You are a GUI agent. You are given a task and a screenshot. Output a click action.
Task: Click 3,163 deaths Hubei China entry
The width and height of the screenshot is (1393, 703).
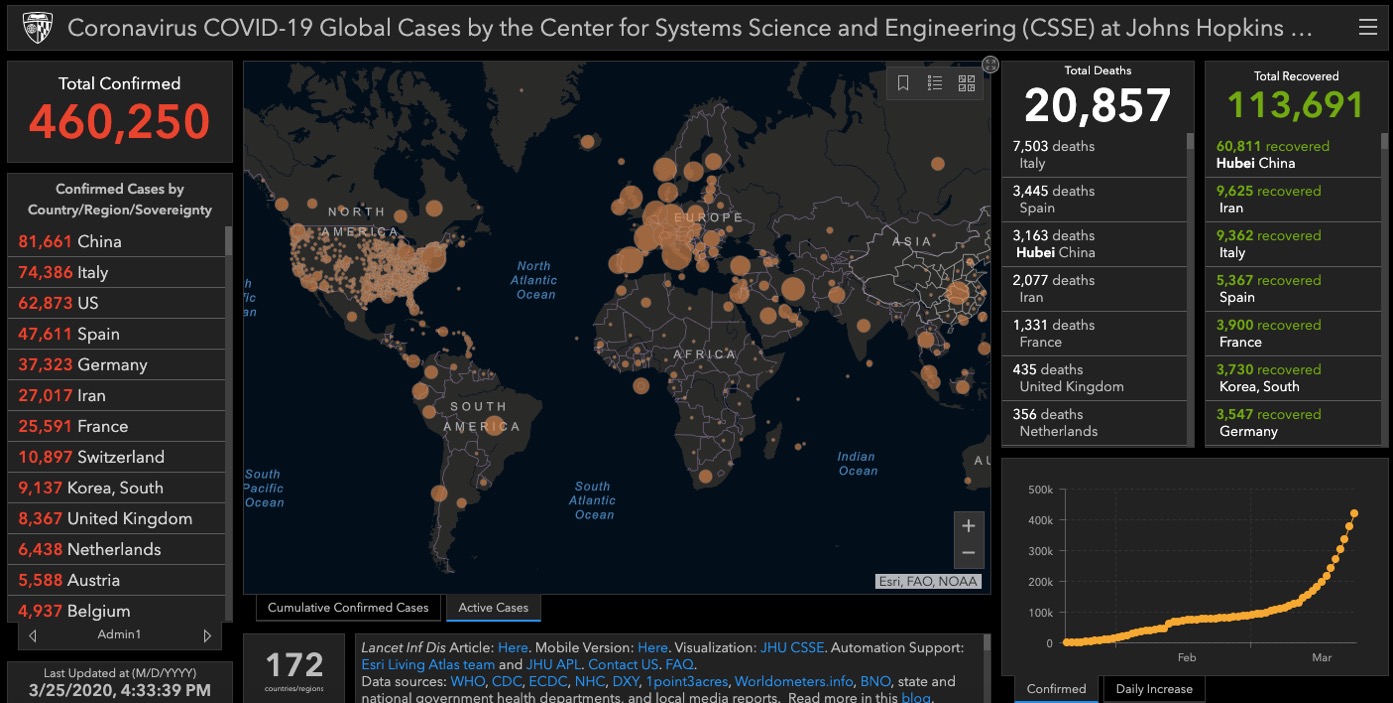point(1094,244)
